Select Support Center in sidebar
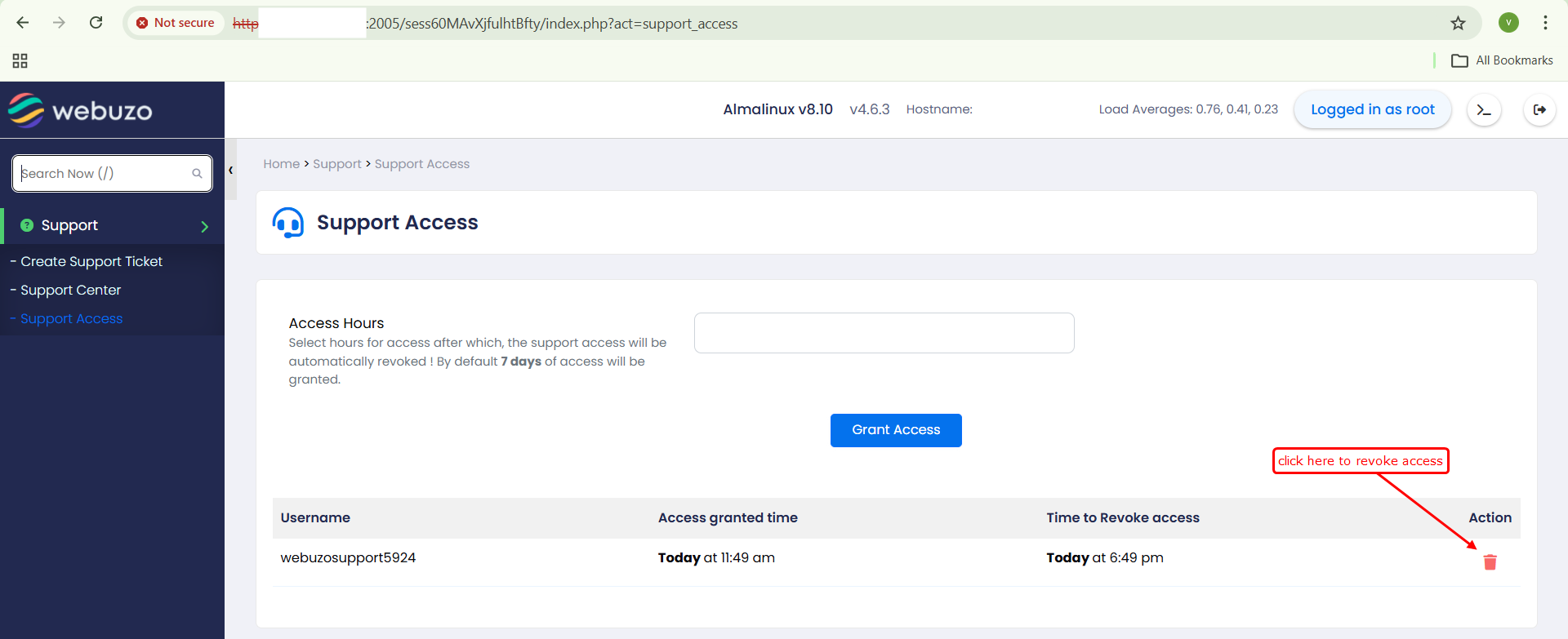Viewport: 1568px width, 639px height. (71, 291)
